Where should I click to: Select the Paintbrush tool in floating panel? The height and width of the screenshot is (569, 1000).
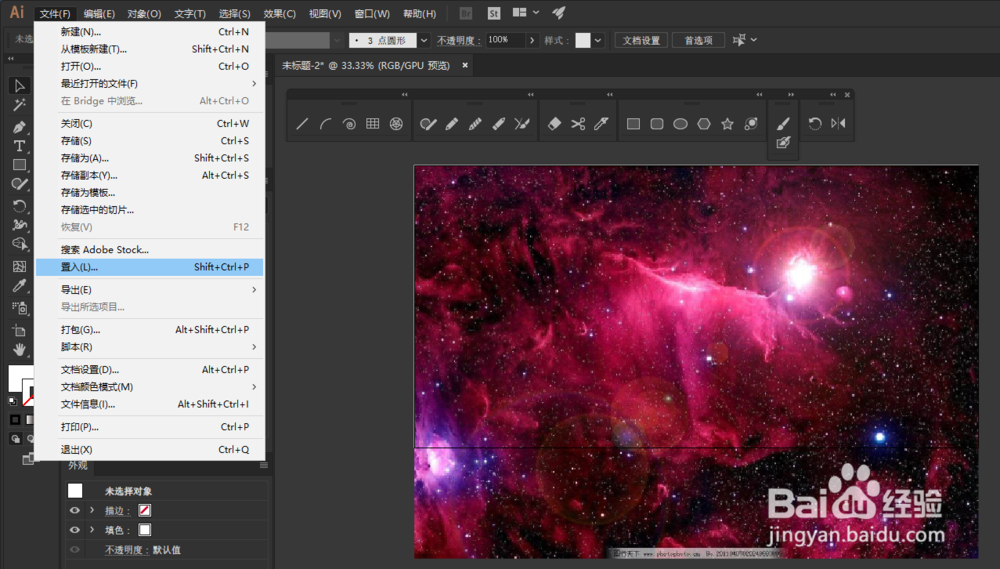pos(783,123)
